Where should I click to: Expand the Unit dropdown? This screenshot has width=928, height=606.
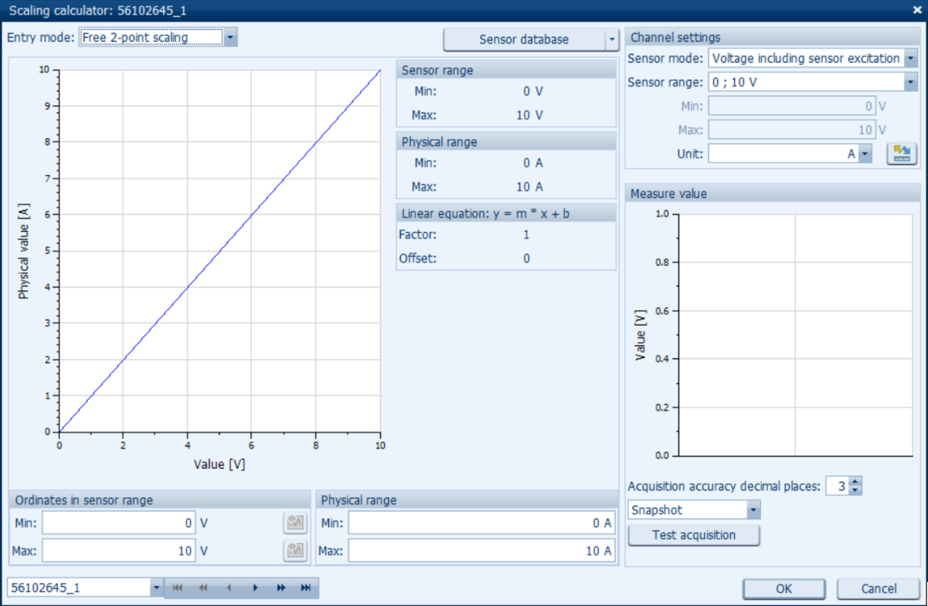tap(865, 154)
